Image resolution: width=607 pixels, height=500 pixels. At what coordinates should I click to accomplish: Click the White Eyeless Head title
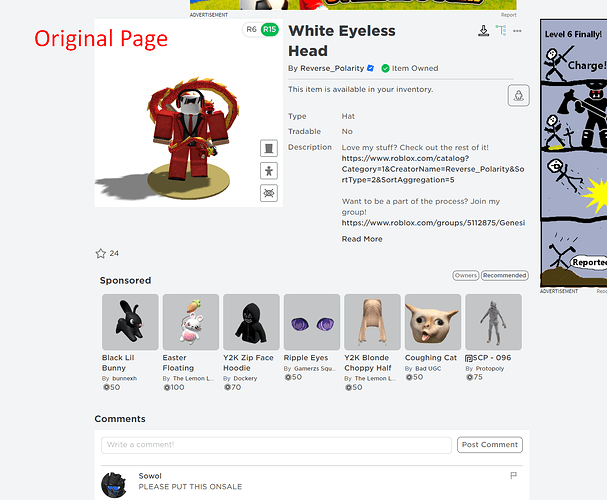[342, 41]
